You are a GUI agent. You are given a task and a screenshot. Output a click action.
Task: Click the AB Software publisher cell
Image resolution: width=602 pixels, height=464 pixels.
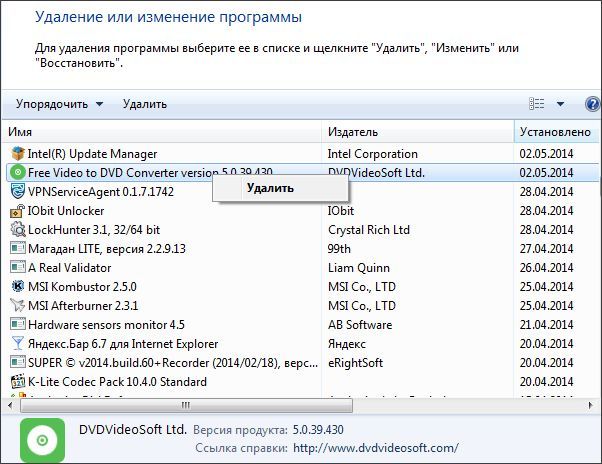pos(360,325)
